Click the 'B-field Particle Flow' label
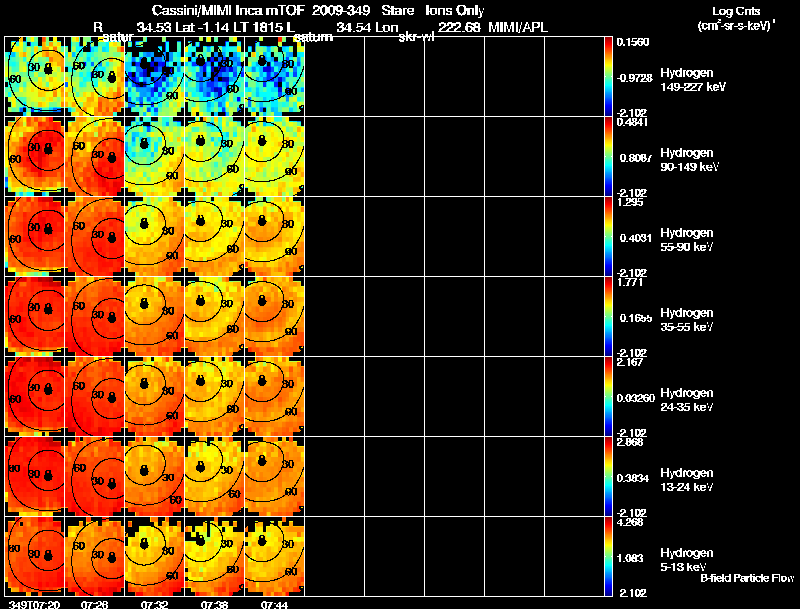 [747, 578]
